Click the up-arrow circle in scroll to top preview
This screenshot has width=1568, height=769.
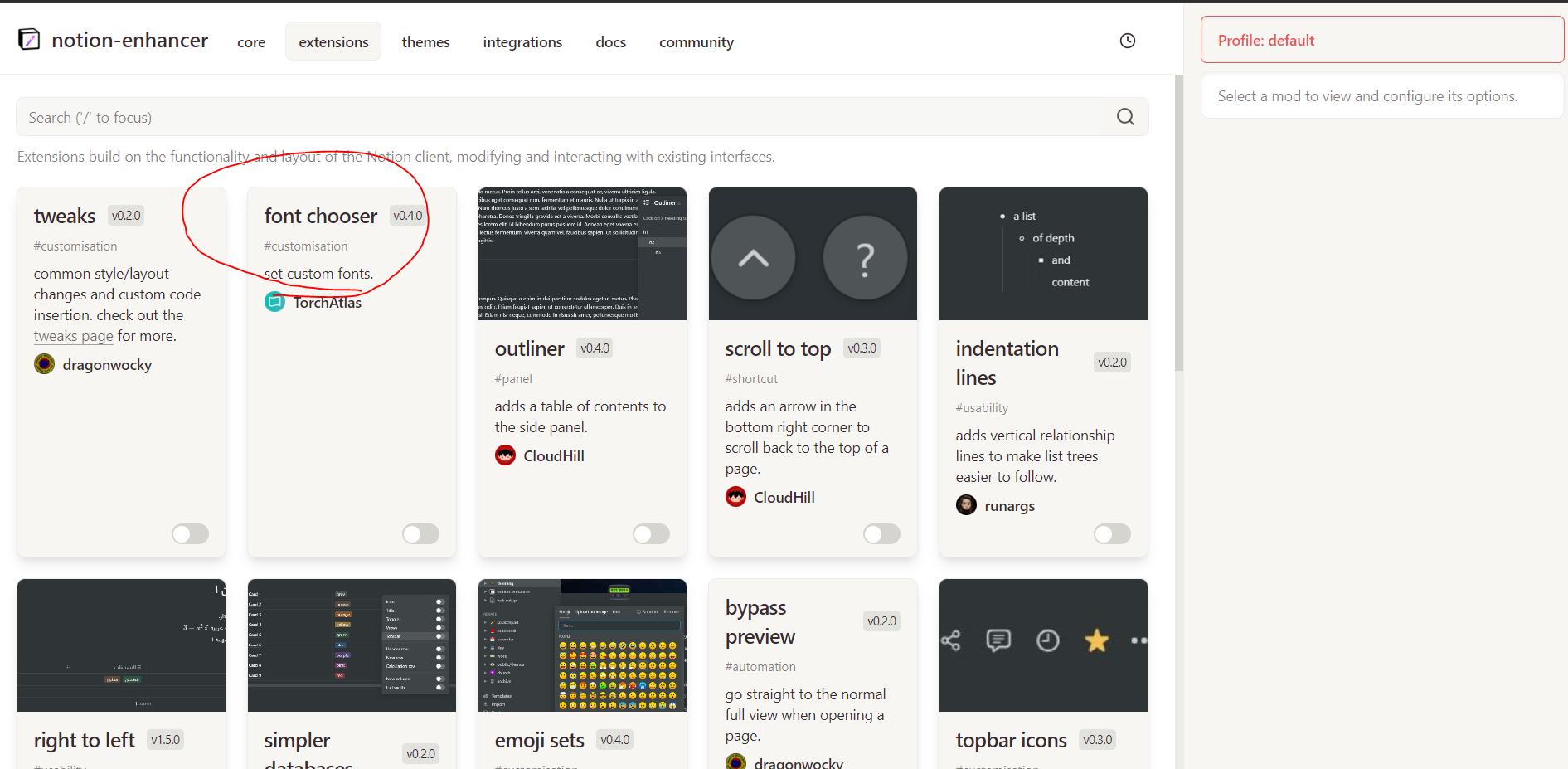pyautogui.click(x=753, y=258)
